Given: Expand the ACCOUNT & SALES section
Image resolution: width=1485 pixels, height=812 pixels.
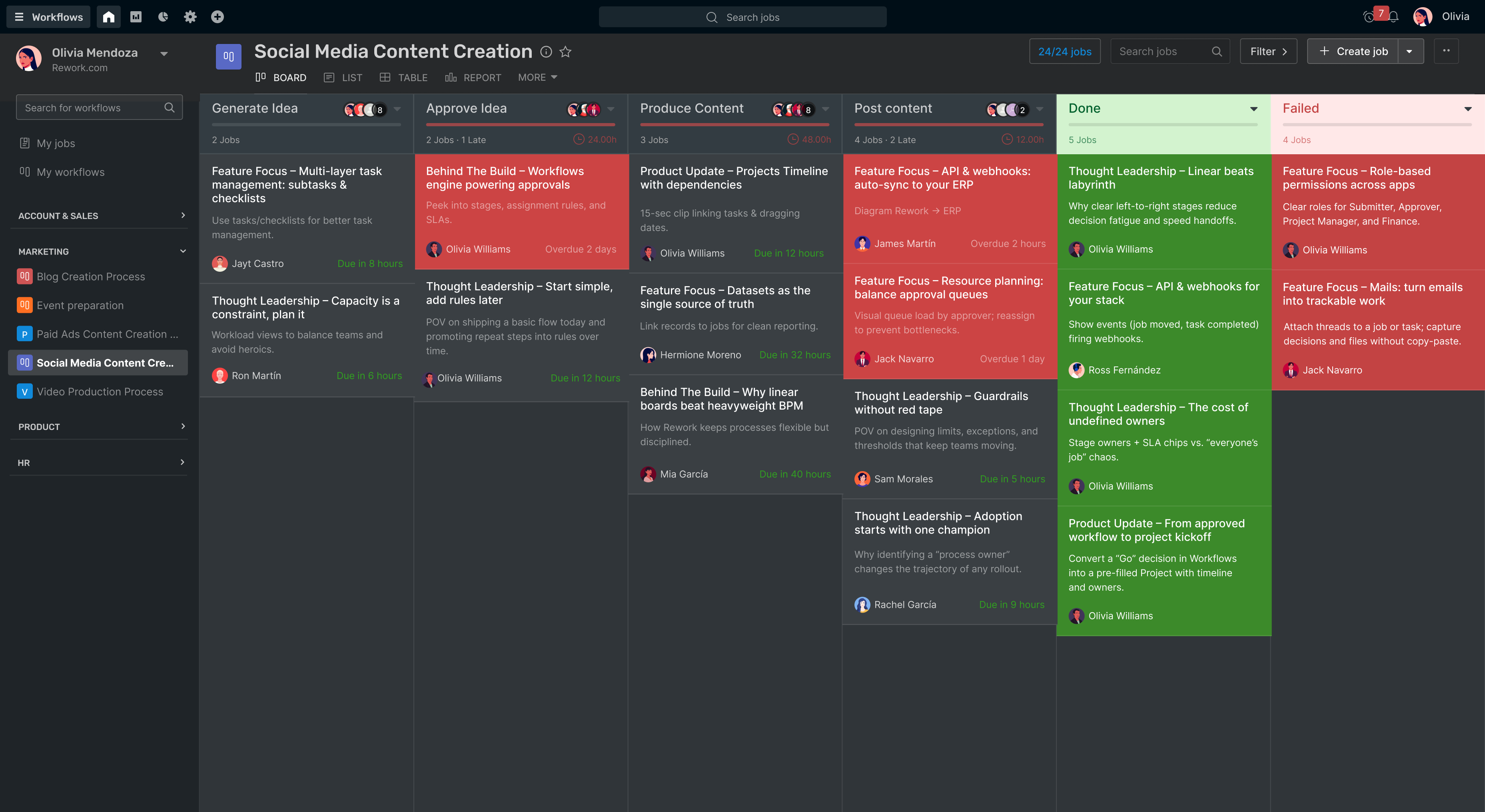Looking at the screenshot, I should pyautogui.click(x=183, y=215).
